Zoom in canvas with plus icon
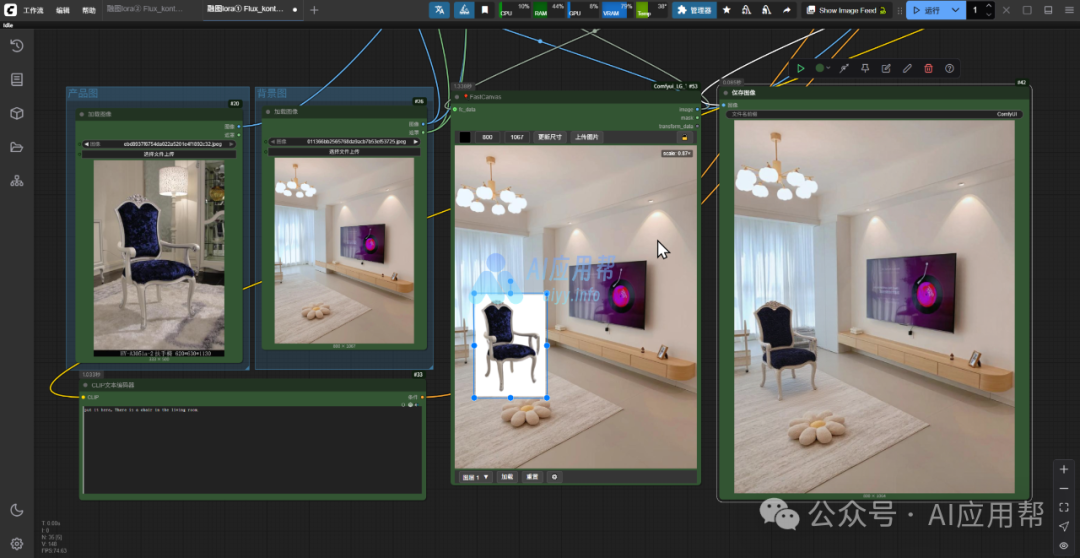 click(1063, 469)
